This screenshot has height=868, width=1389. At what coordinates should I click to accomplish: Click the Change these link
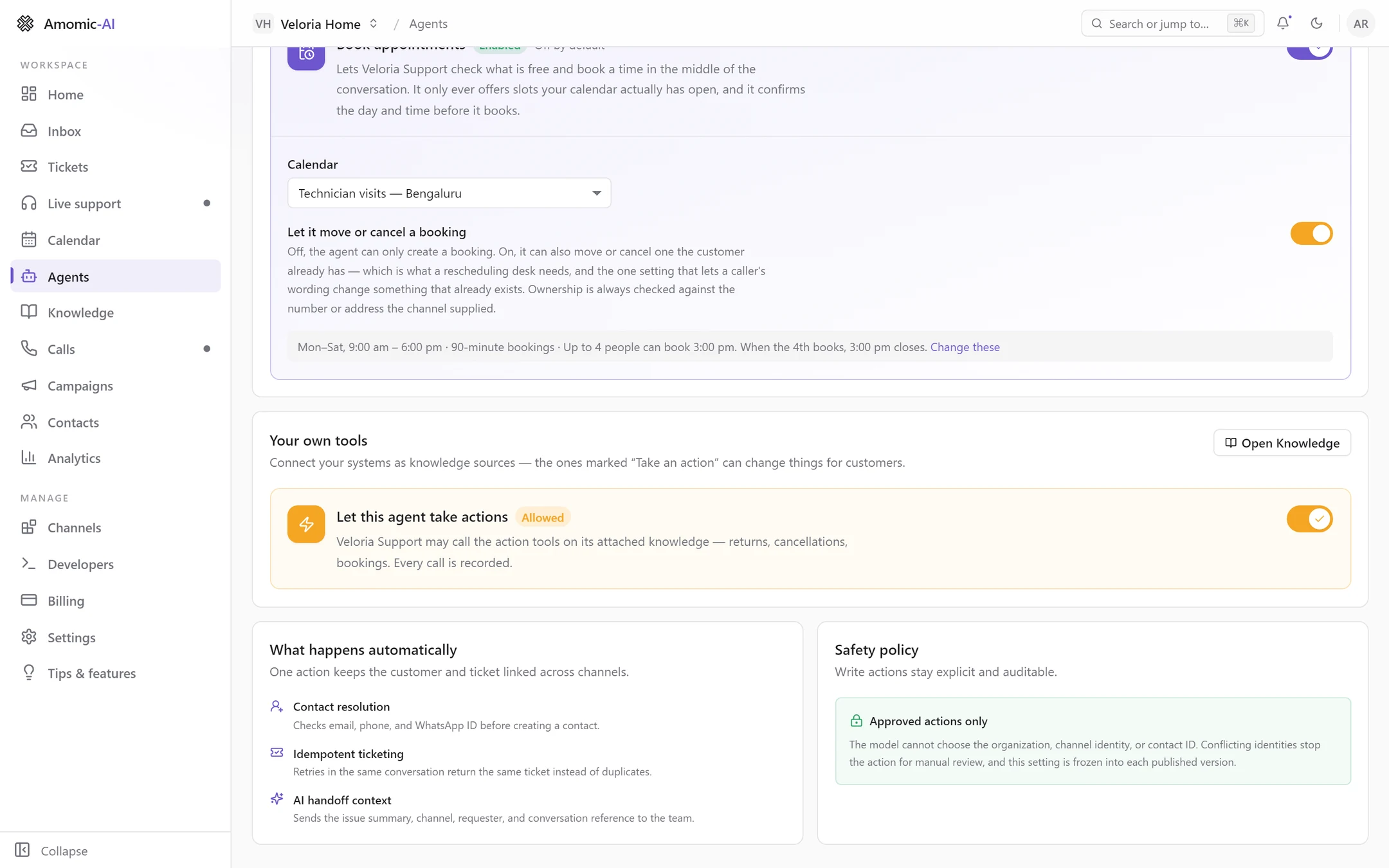[x=965, y=347]
